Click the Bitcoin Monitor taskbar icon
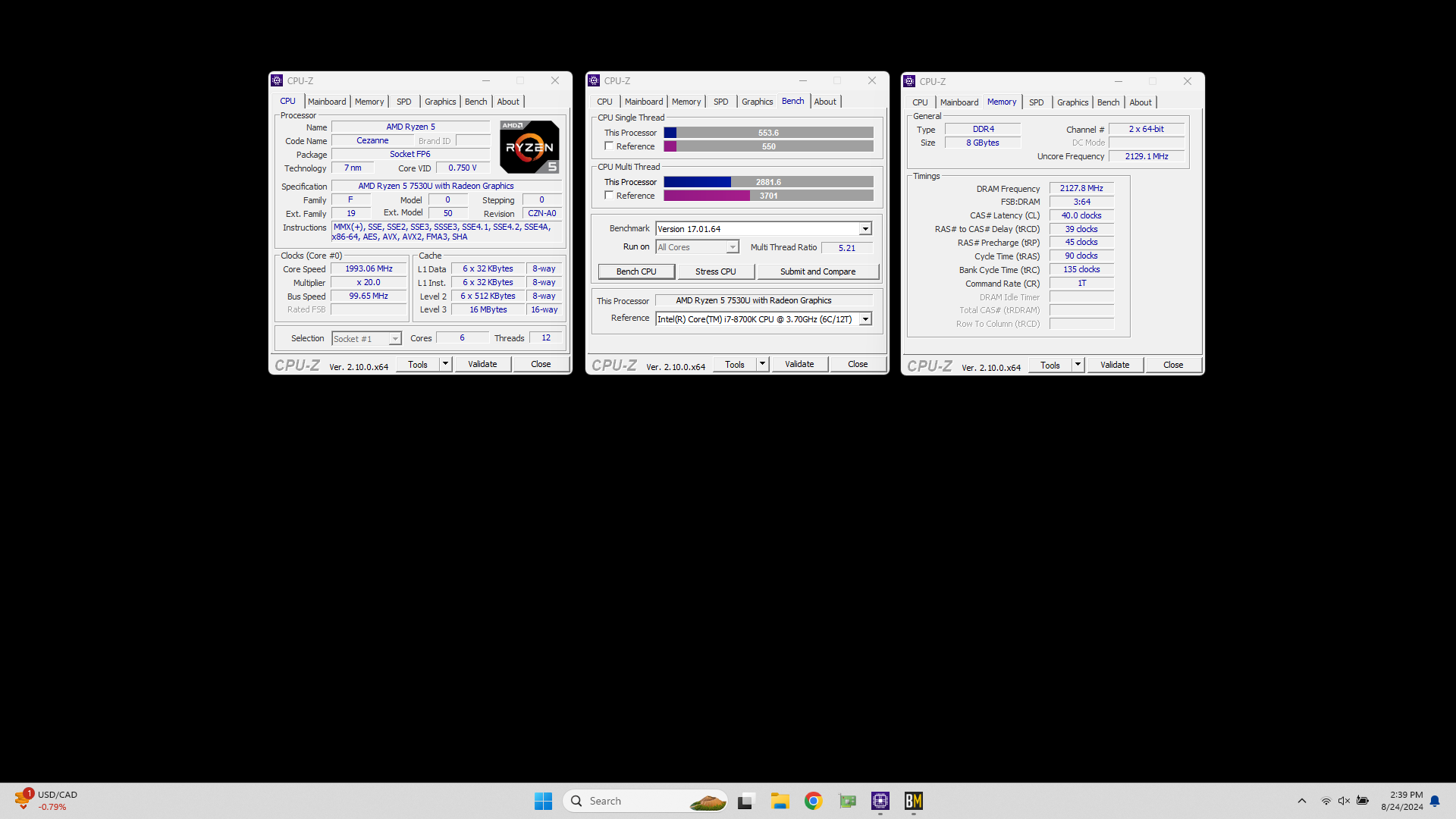The height and width of the screenshot is (819, 1456). (x=913, y=799)
